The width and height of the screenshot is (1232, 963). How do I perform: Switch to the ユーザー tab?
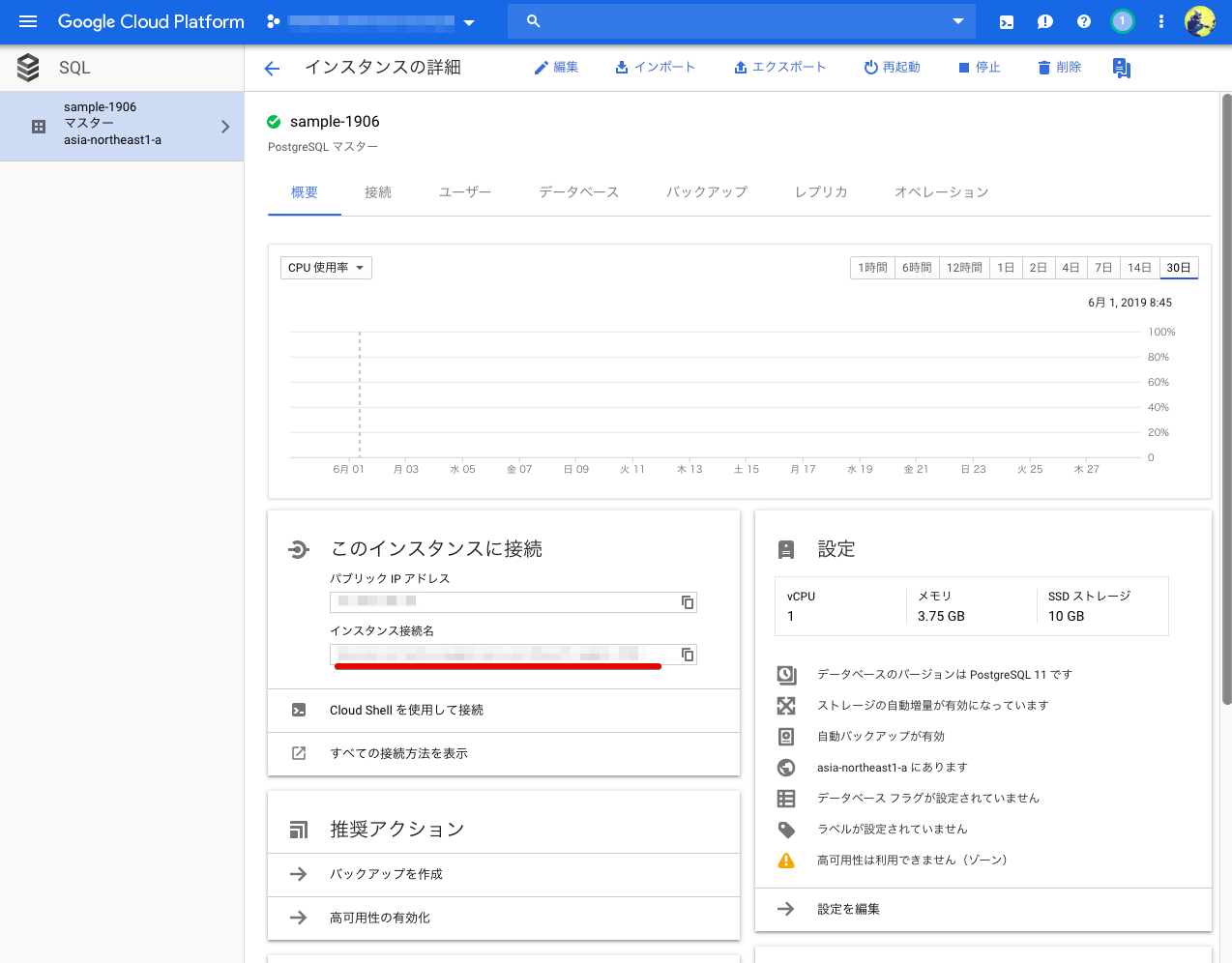[x=465, y=192]
